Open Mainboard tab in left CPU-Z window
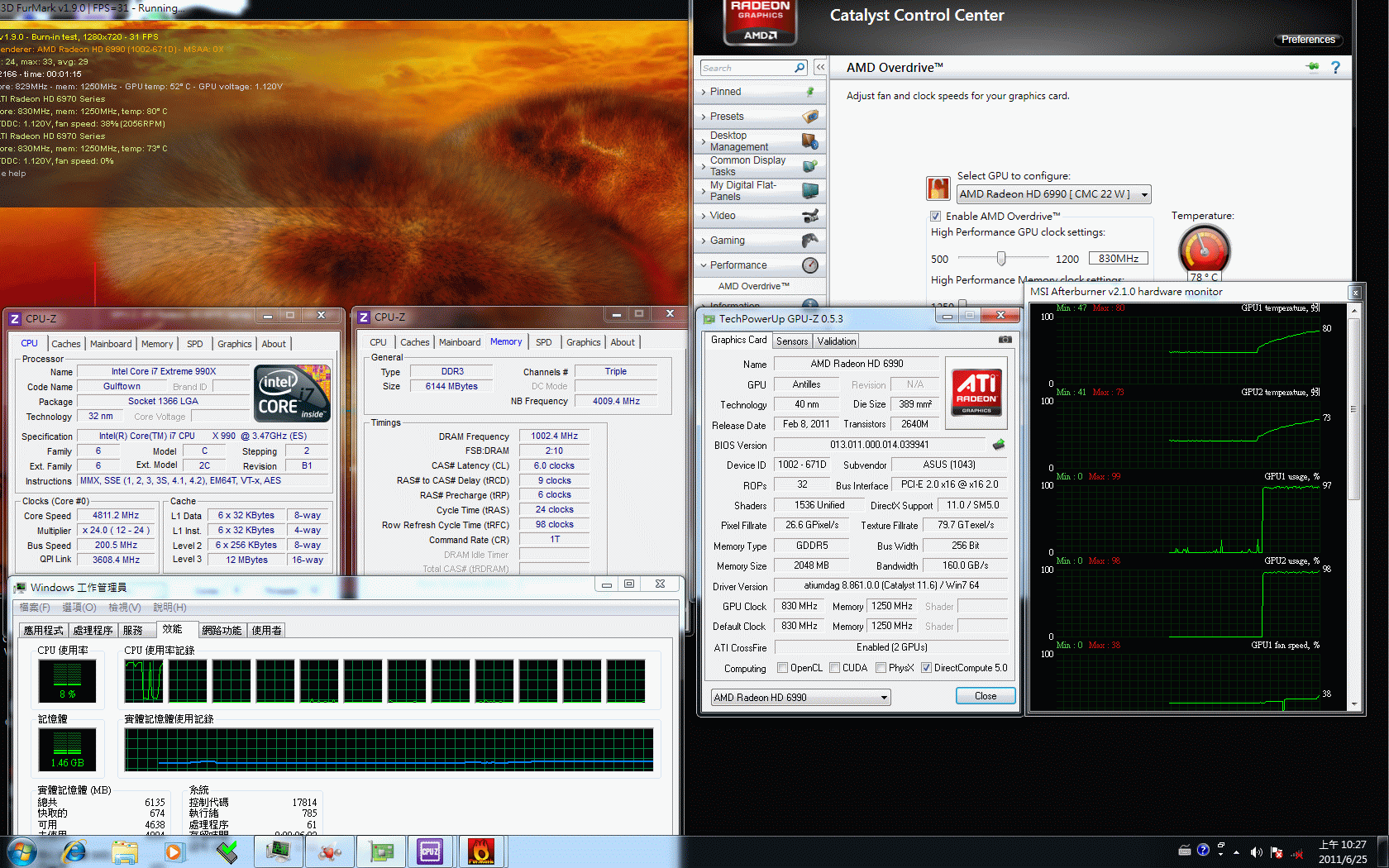 111,344
